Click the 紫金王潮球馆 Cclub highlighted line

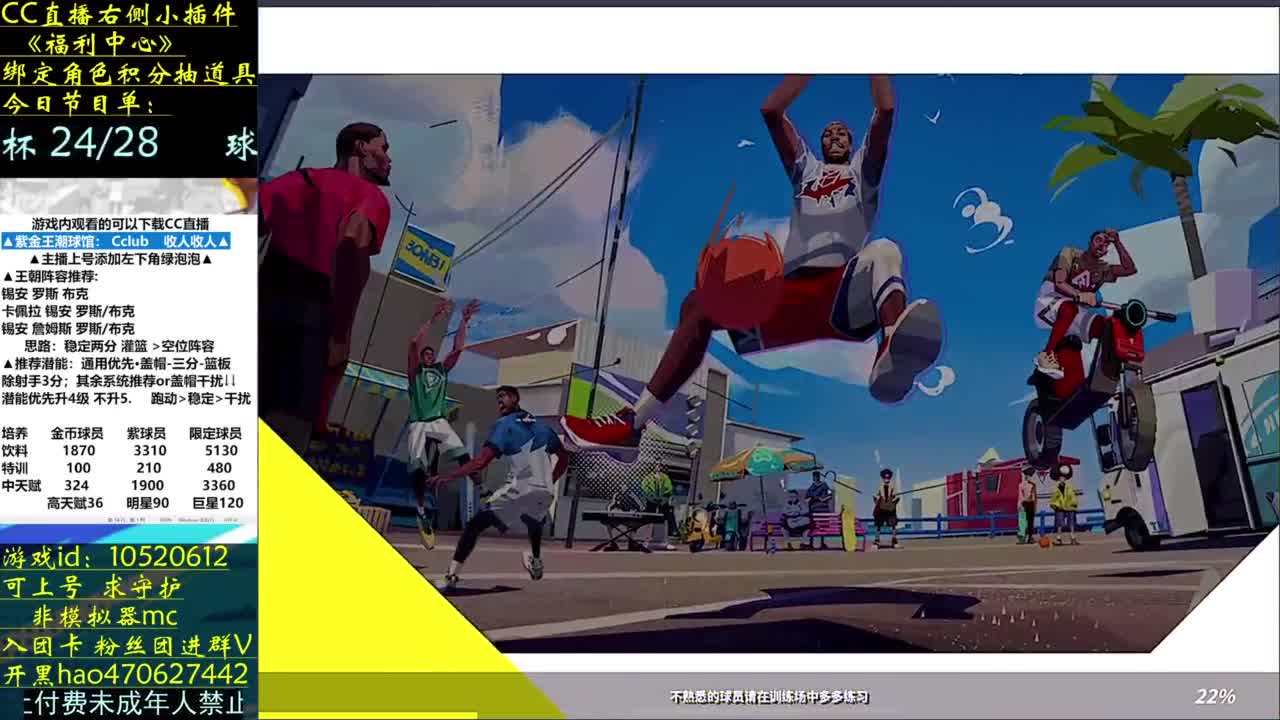(116, 241)
